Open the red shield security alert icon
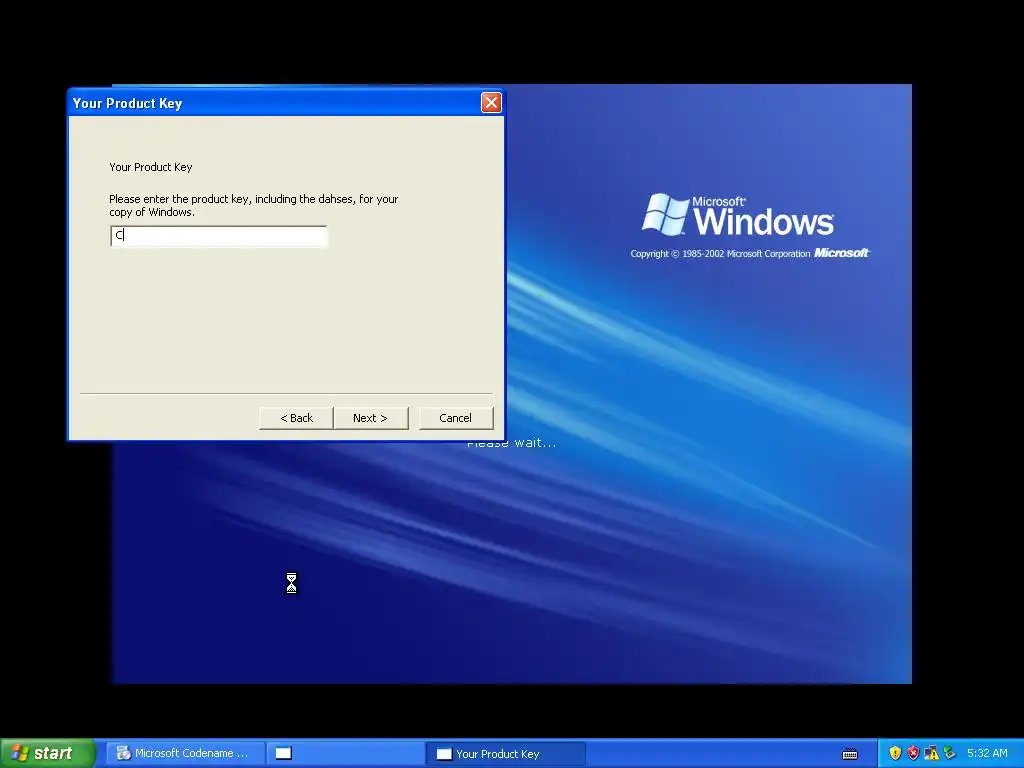Screen dimensions: 1024x768 coord(913,753)
